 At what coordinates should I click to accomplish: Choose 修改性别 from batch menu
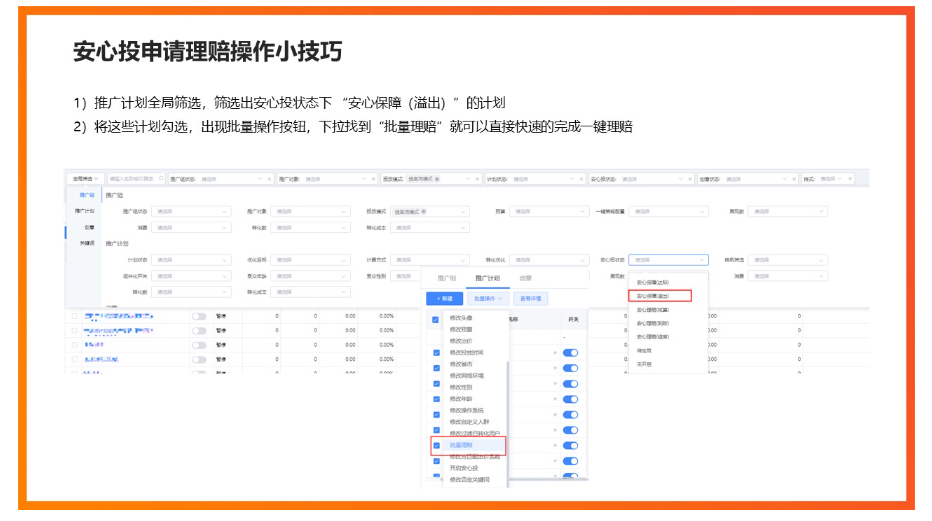[461, 387]
